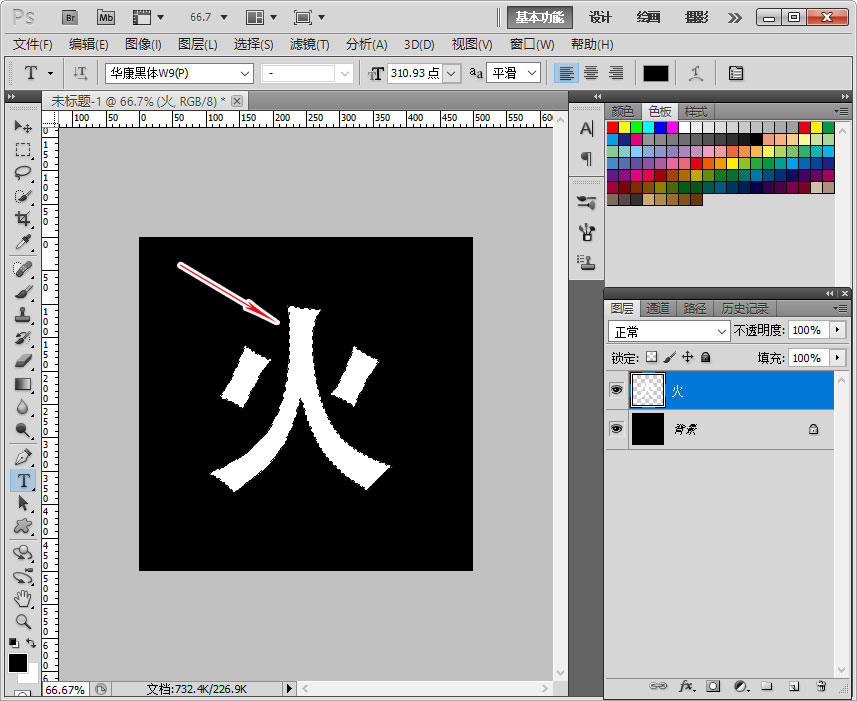
Task: Select the Crop tool
Action: [x=22, y=219]
